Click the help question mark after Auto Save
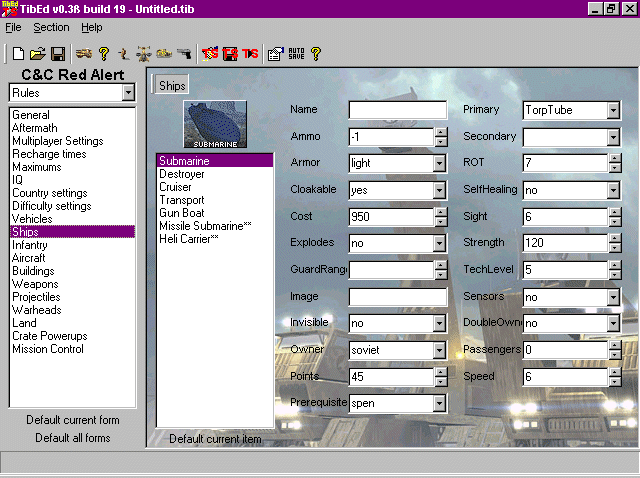 [x=316, y=54]
